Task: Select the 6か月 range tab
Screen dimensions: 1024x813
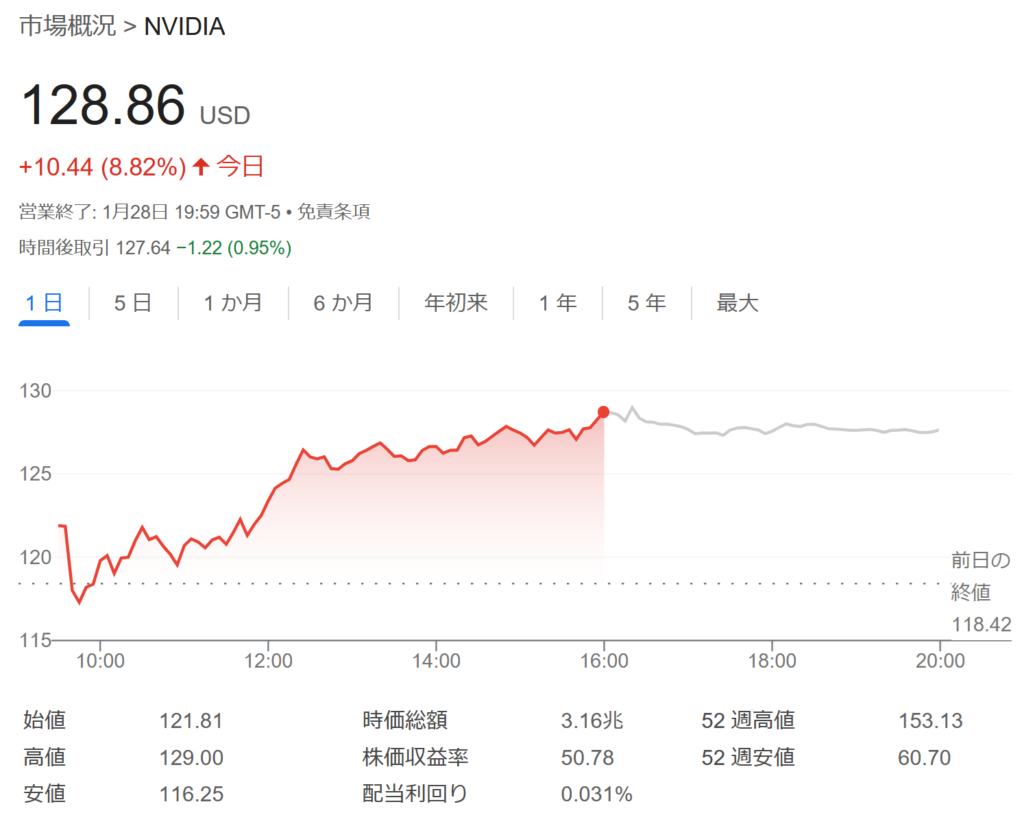Action: pyautogui.click(x=343, y=302)
